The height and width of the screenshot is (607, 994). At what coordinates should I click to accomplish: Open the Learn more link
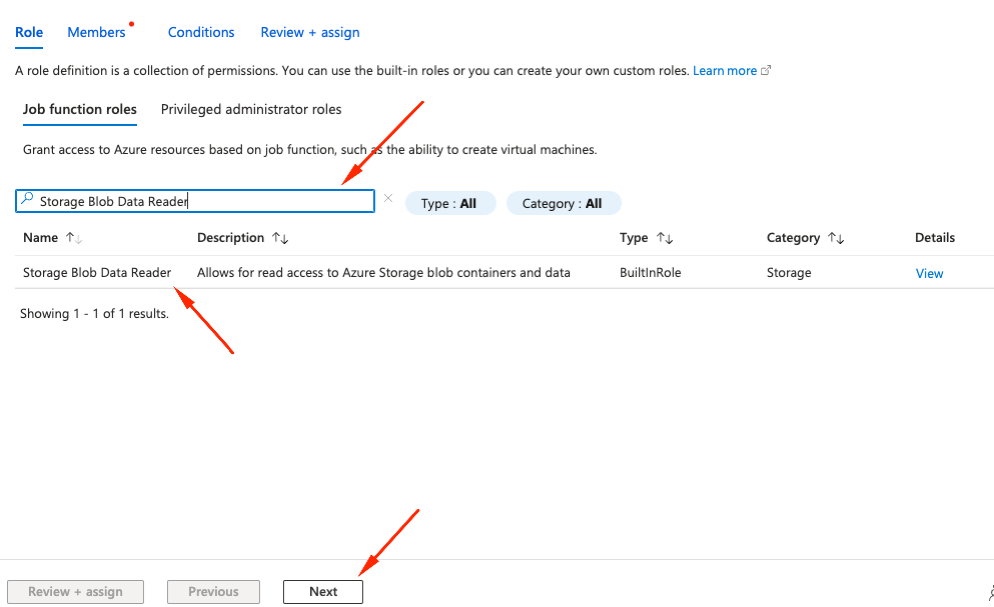tap(725, 71)
